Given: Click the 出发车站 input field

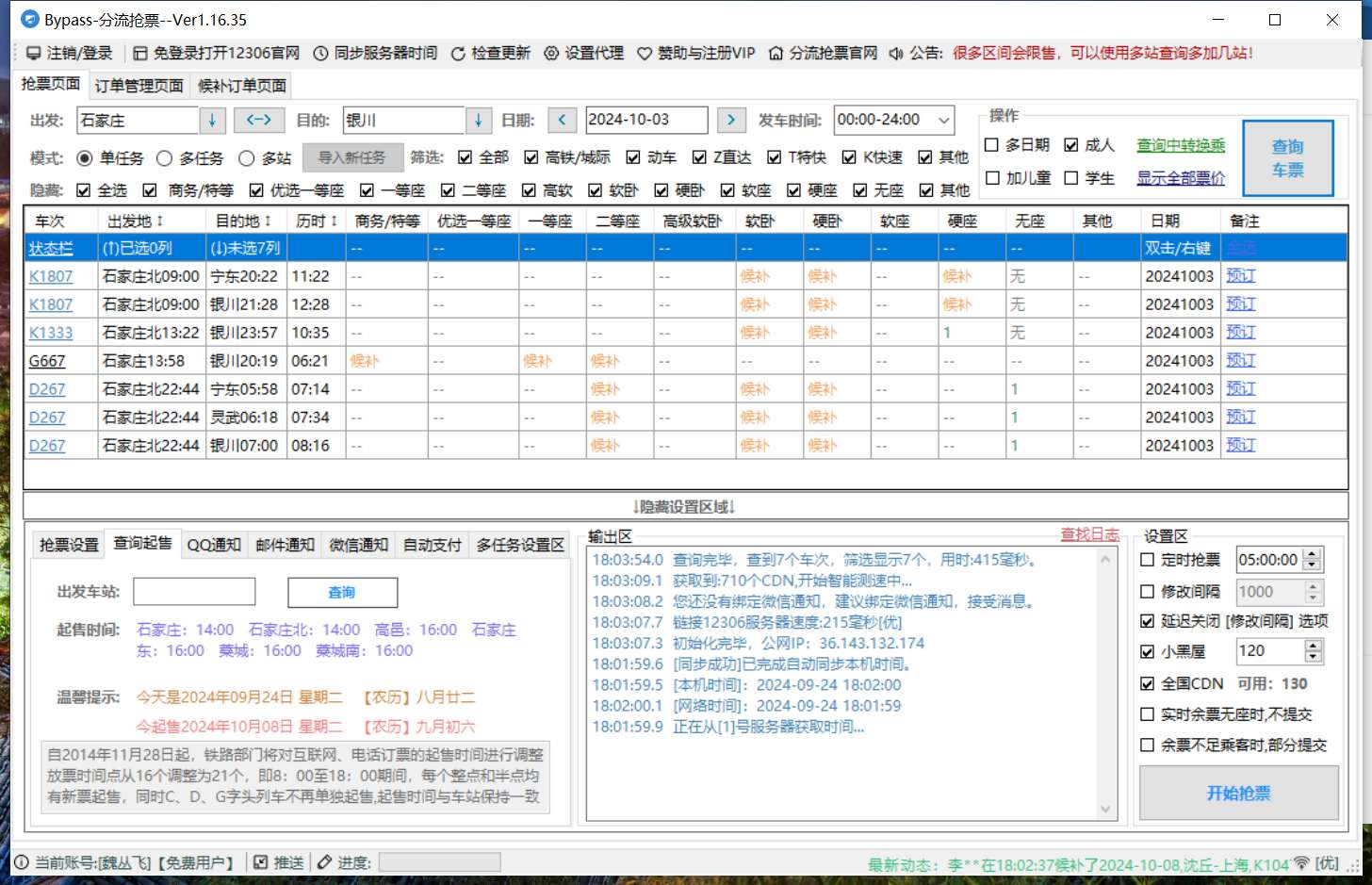Looking at the screenshot, I should pyautogui.click(x=194, y=592).
